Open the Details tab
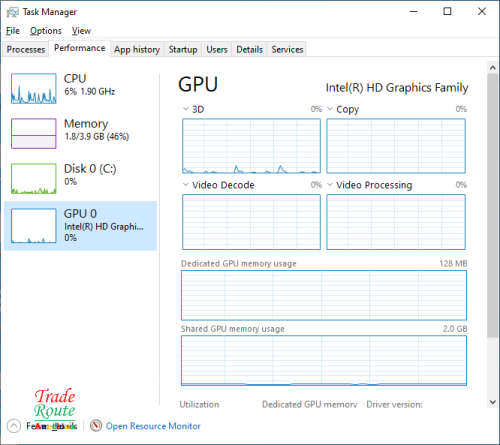This screenshot has width=500, height=445. click(x=249, y=50)
